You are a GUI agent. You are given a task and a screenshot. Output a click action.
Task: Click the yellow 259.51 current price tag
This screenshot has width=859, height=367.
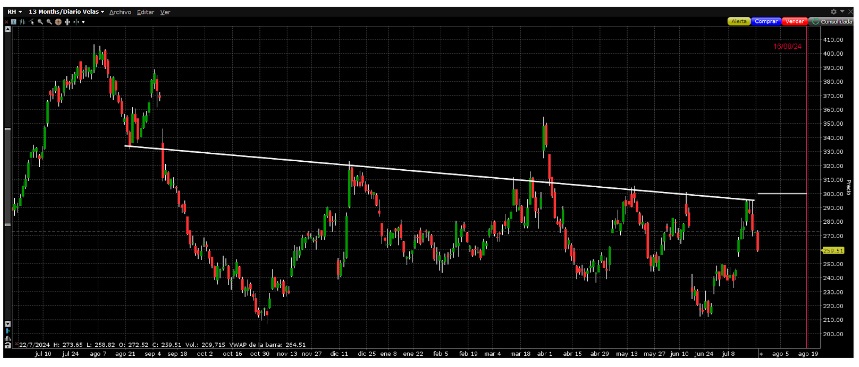click(x=833, y=250)
